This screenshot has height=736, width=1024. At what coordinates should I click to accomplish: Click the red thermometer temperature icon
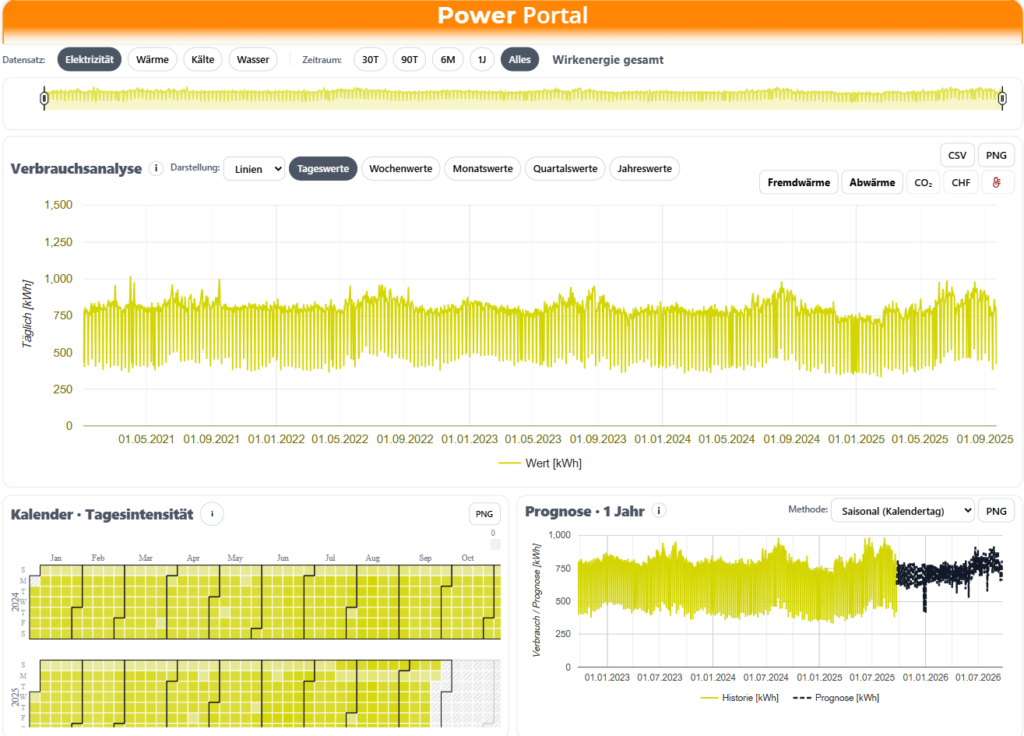(x=995, y=183)
